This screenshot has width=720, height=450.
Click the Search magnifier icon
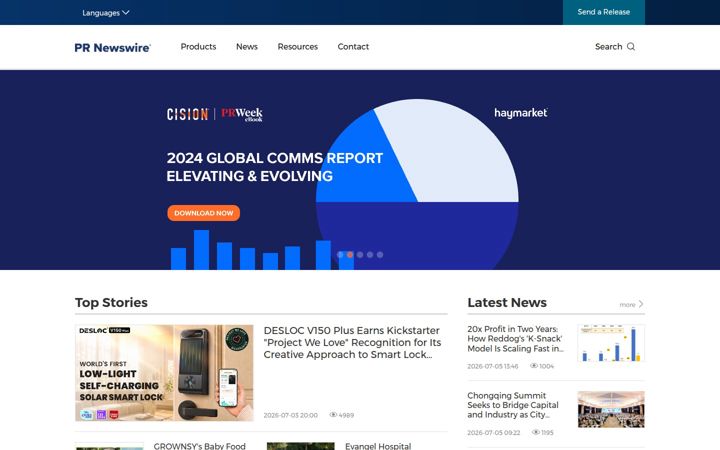[631, 47]
